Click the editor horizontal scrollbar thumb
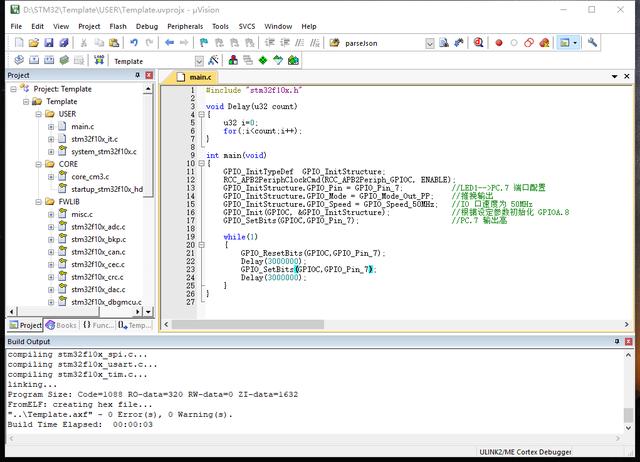 click(248, 324)
